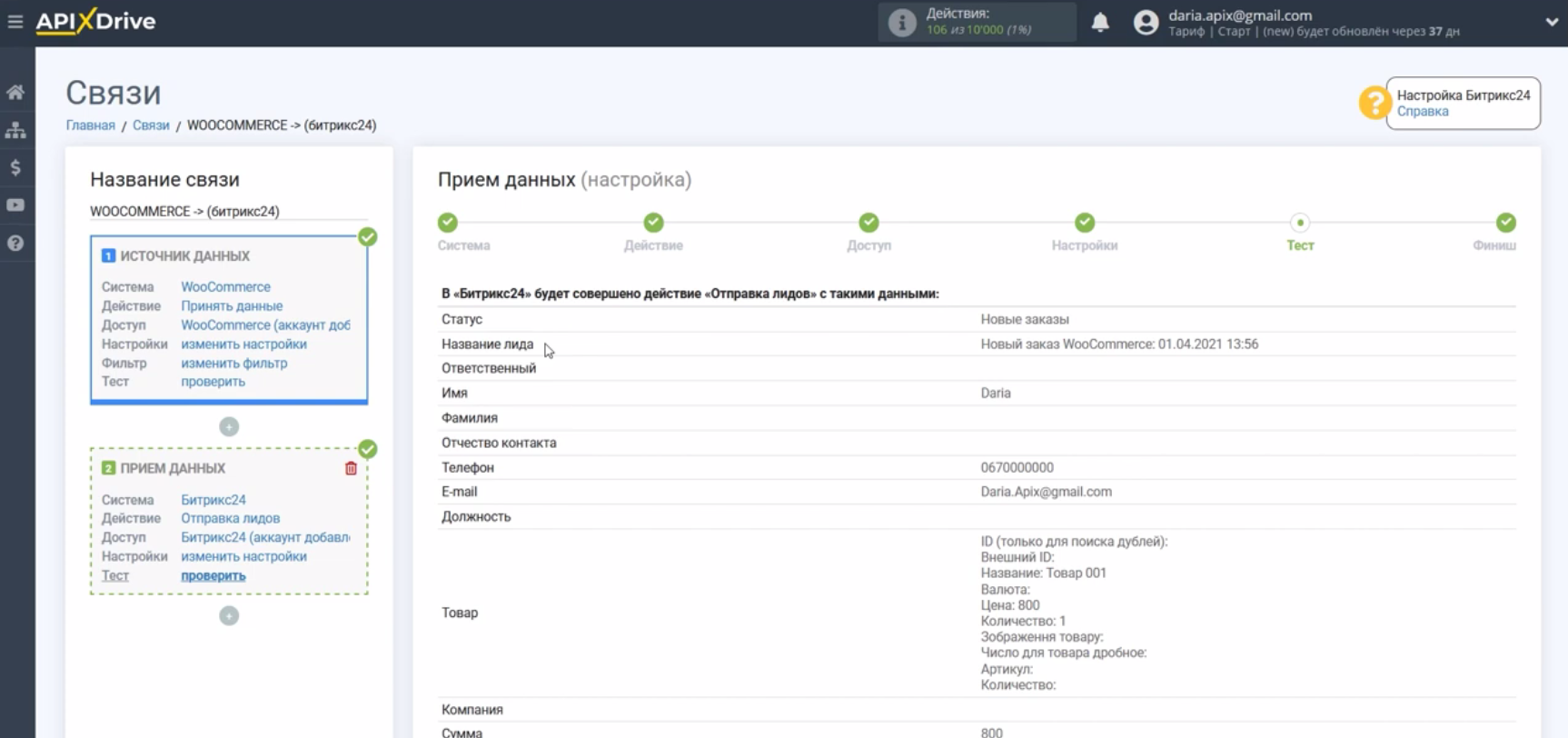This screenshot has width=1568, height=738.
Task: Click source проверить test link
Action: tap(213, 382)
